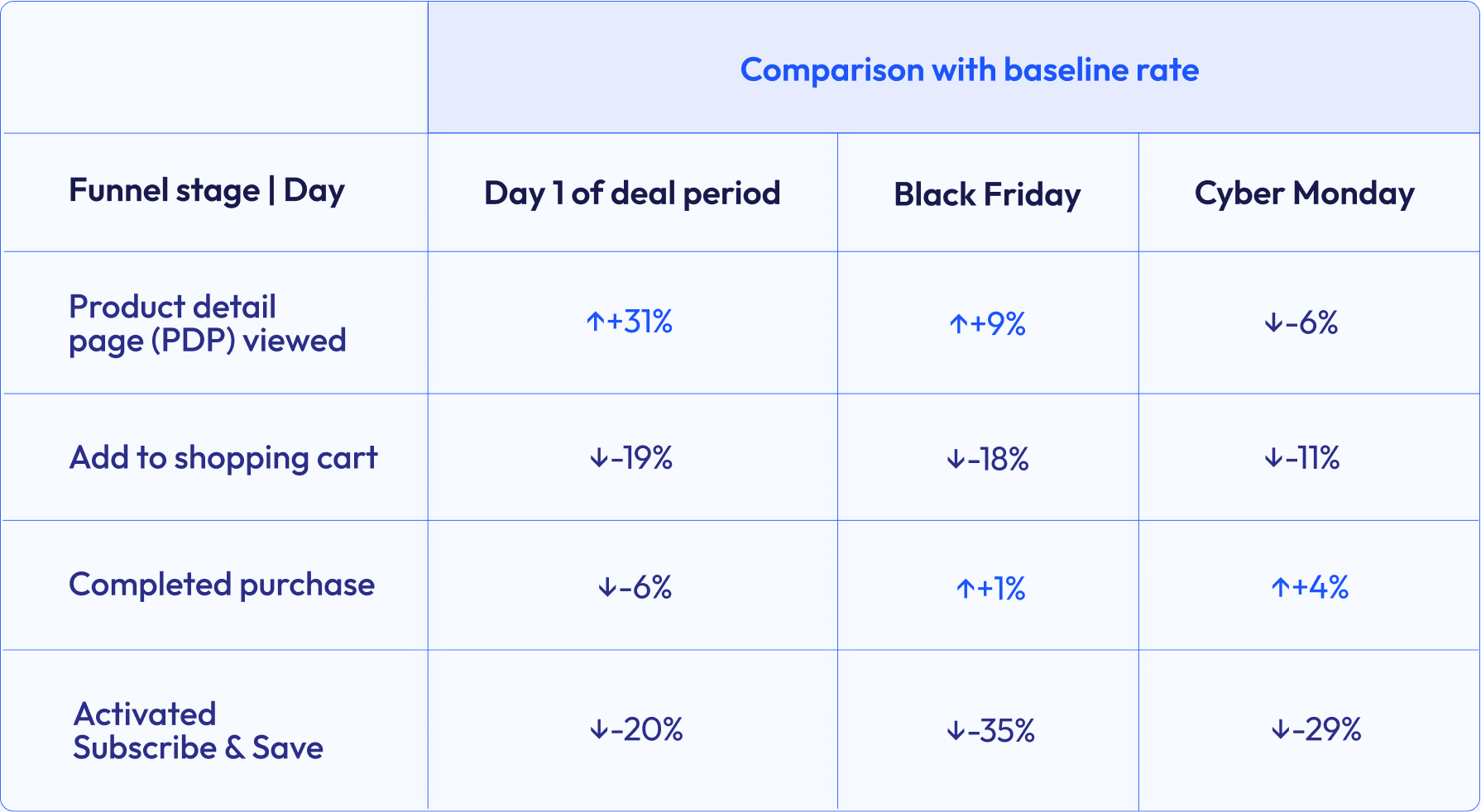1481x812 pixels.
Task: Click the Black Friday column header
Action: pos(987,195)
